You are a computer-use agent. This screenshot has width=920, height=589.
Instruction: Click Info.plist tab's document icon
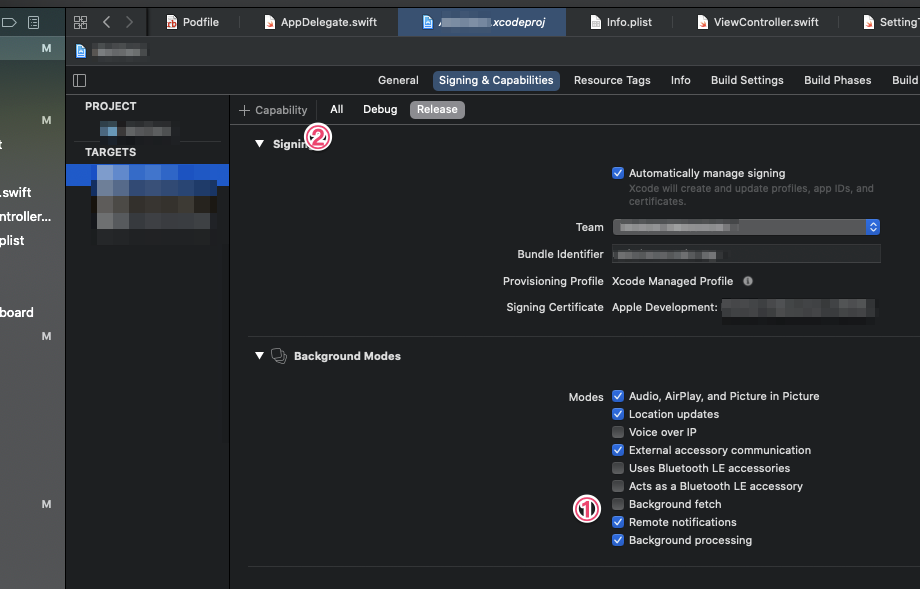coord(596,22)
